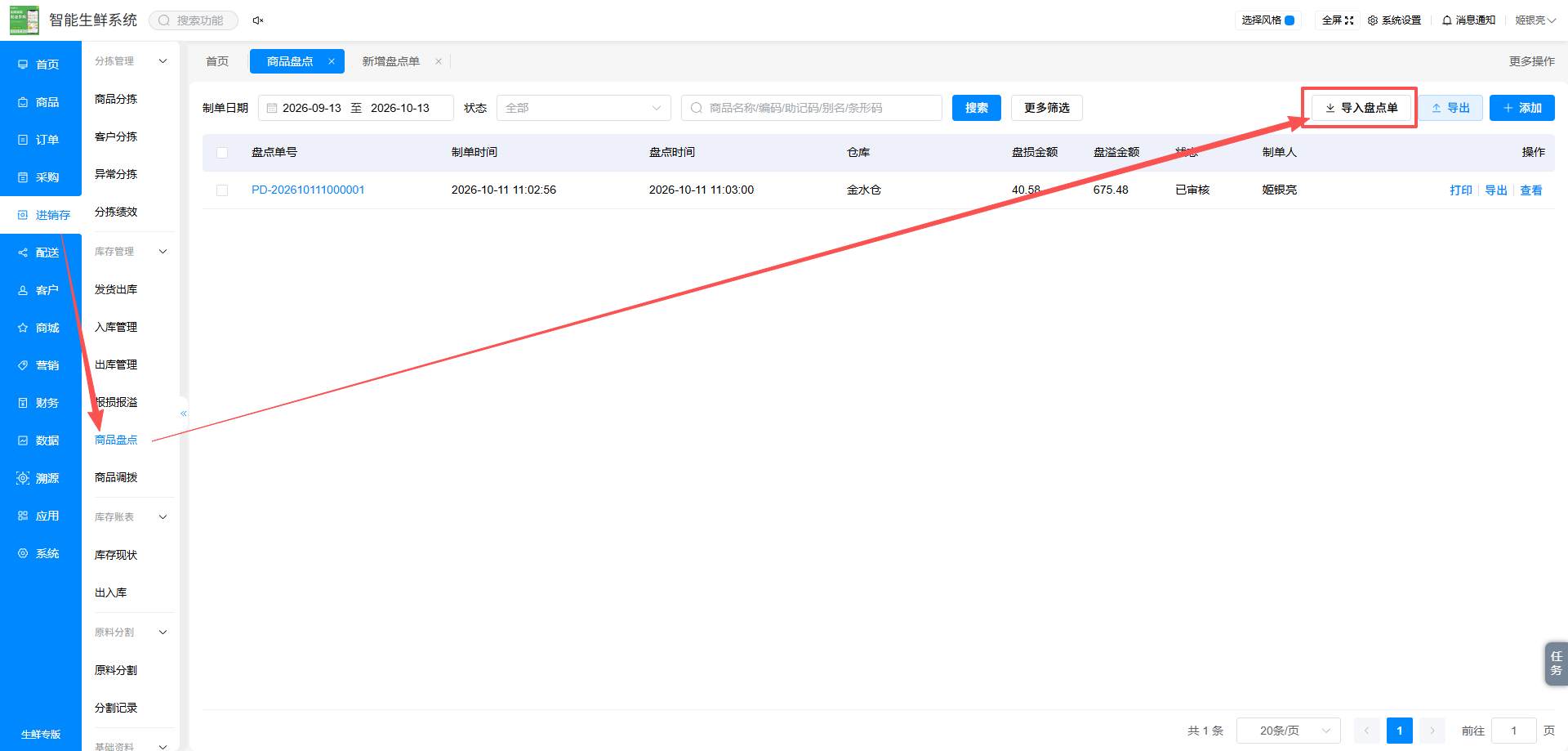Screen dimensions: 1568x751
Task: Open 系统设置 gear in top bar
Action: 1394,20
